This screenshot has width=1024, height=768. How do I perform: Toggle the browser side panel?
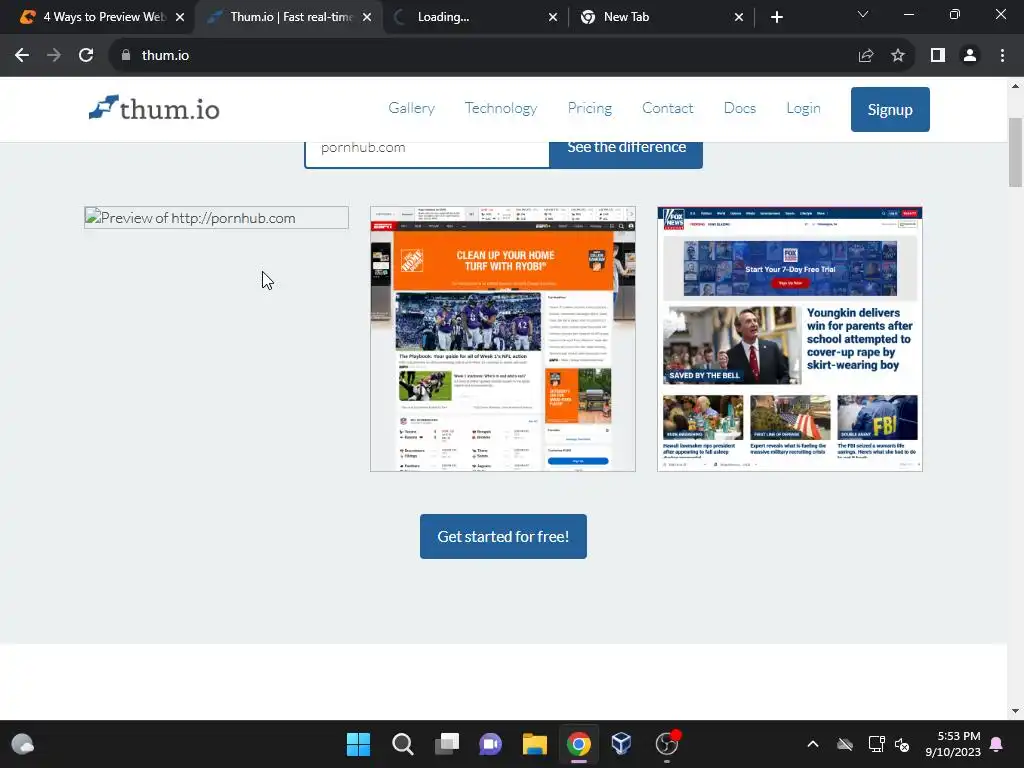tap(938, 56)
